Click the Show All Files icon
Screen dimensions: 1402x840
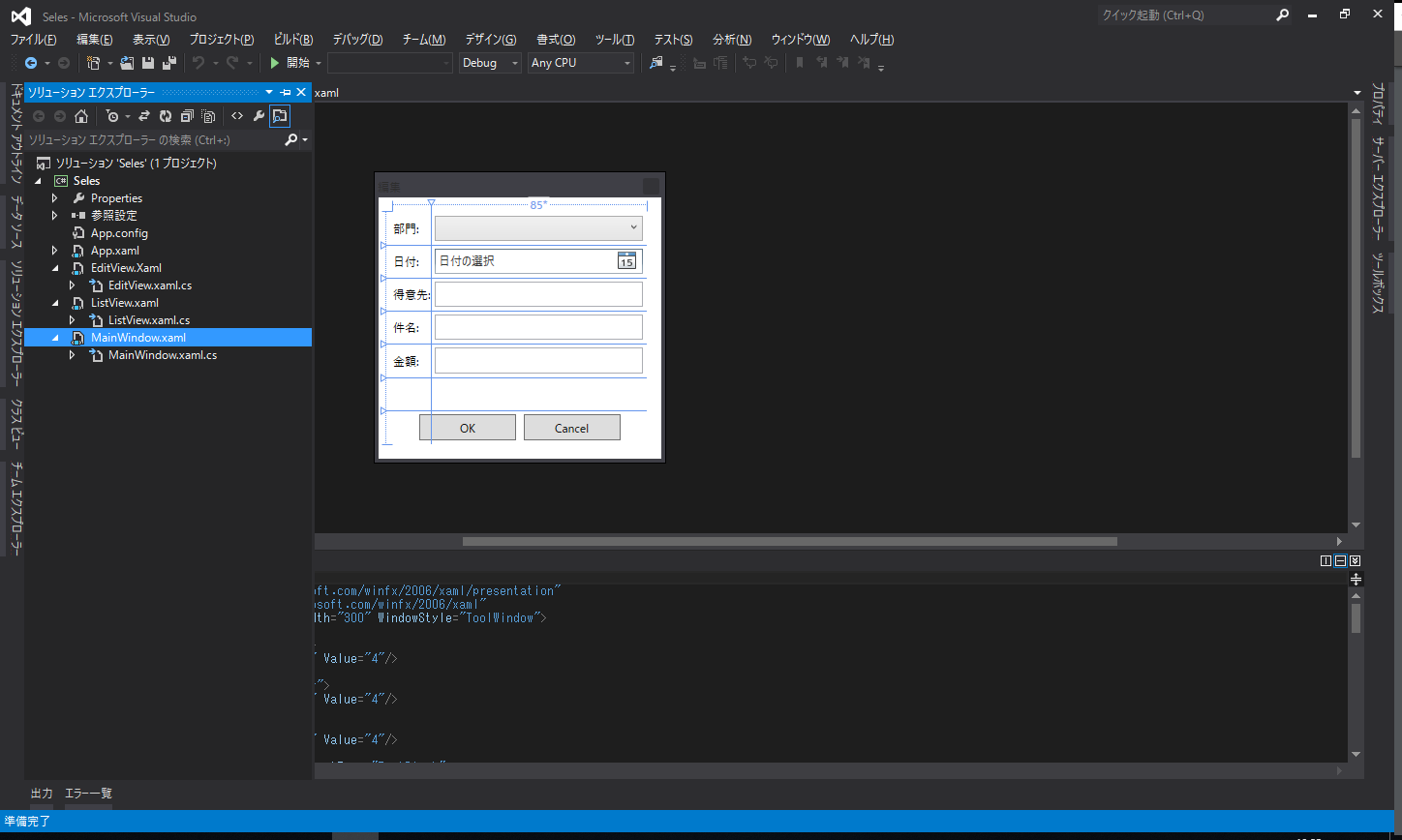click(208, 116)
